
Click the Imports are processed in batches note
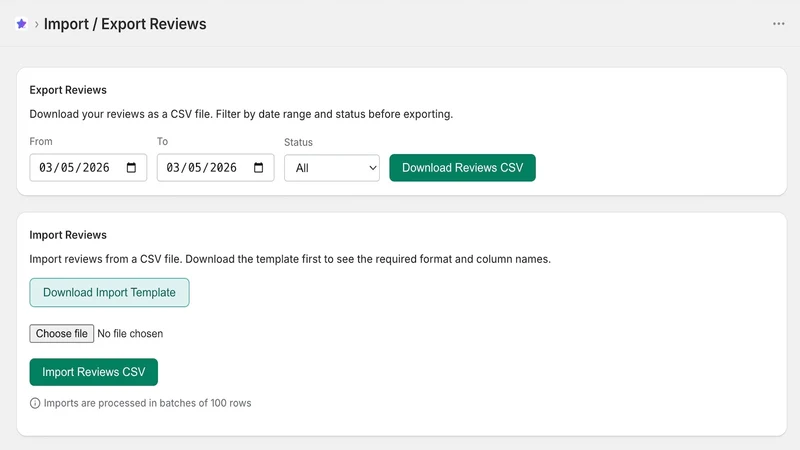pyautogui.click(x=147, y=403)
